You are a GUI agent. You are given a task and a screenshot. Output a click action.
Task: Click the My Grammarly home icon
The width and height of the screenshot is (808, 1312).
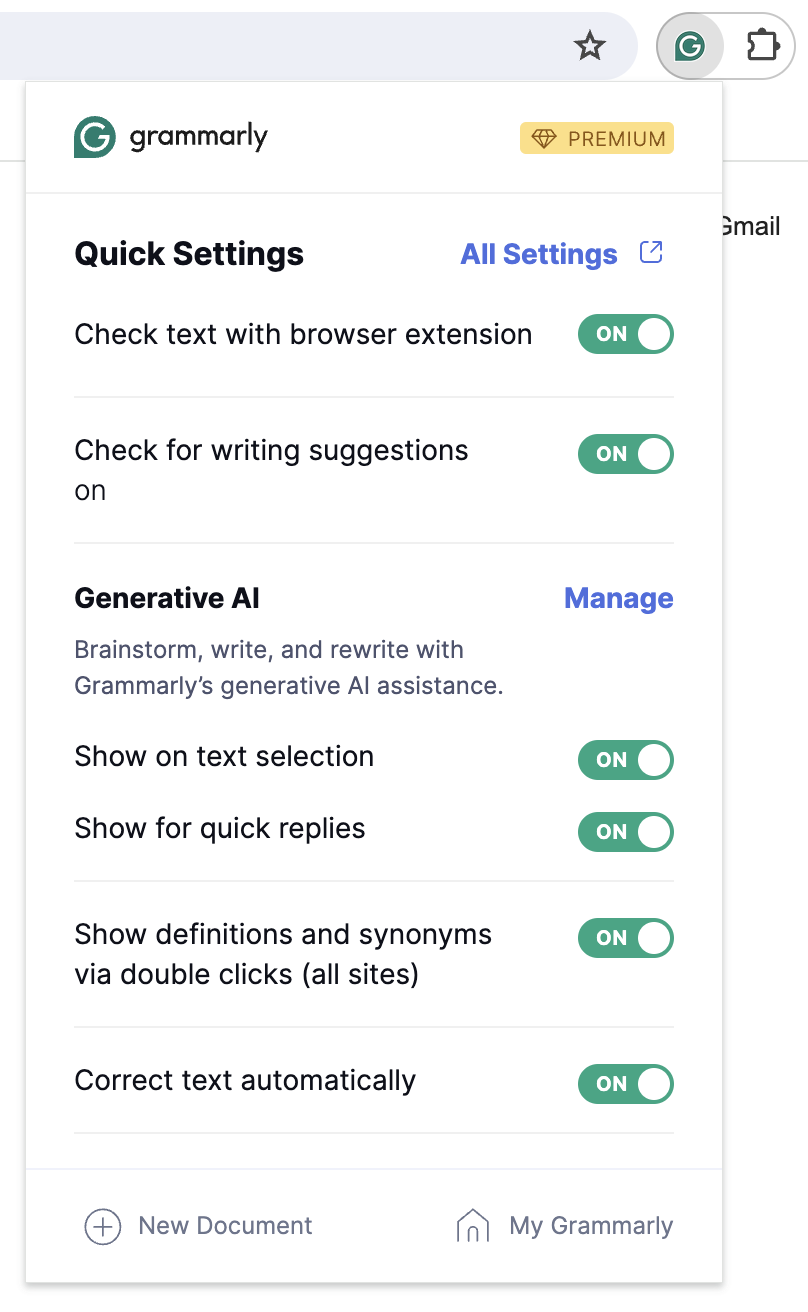[x=473, y=1226]
